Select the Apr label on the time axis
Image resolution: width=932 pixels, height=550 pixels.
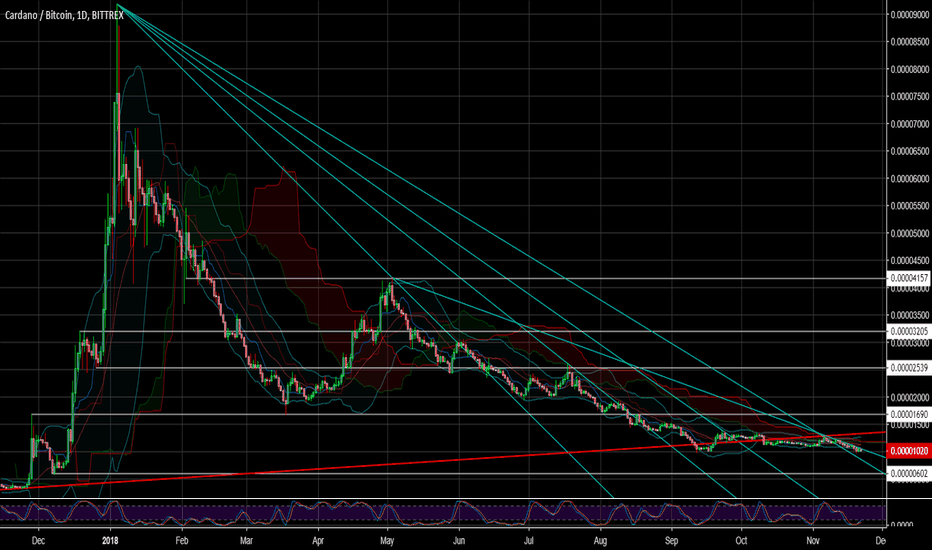(x=318, y=540)
